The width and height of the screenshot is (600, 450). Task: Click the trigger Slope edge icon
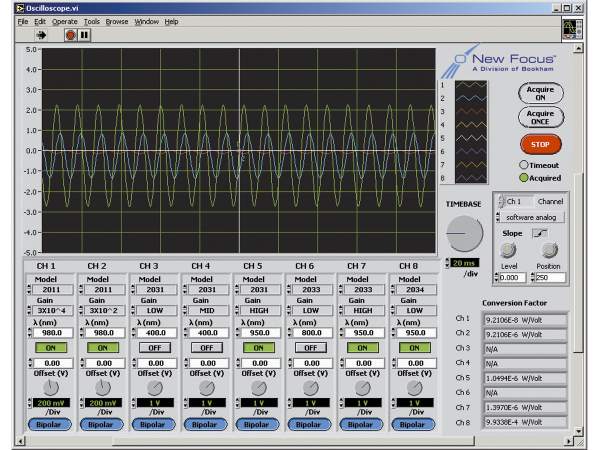coord(541,232)
